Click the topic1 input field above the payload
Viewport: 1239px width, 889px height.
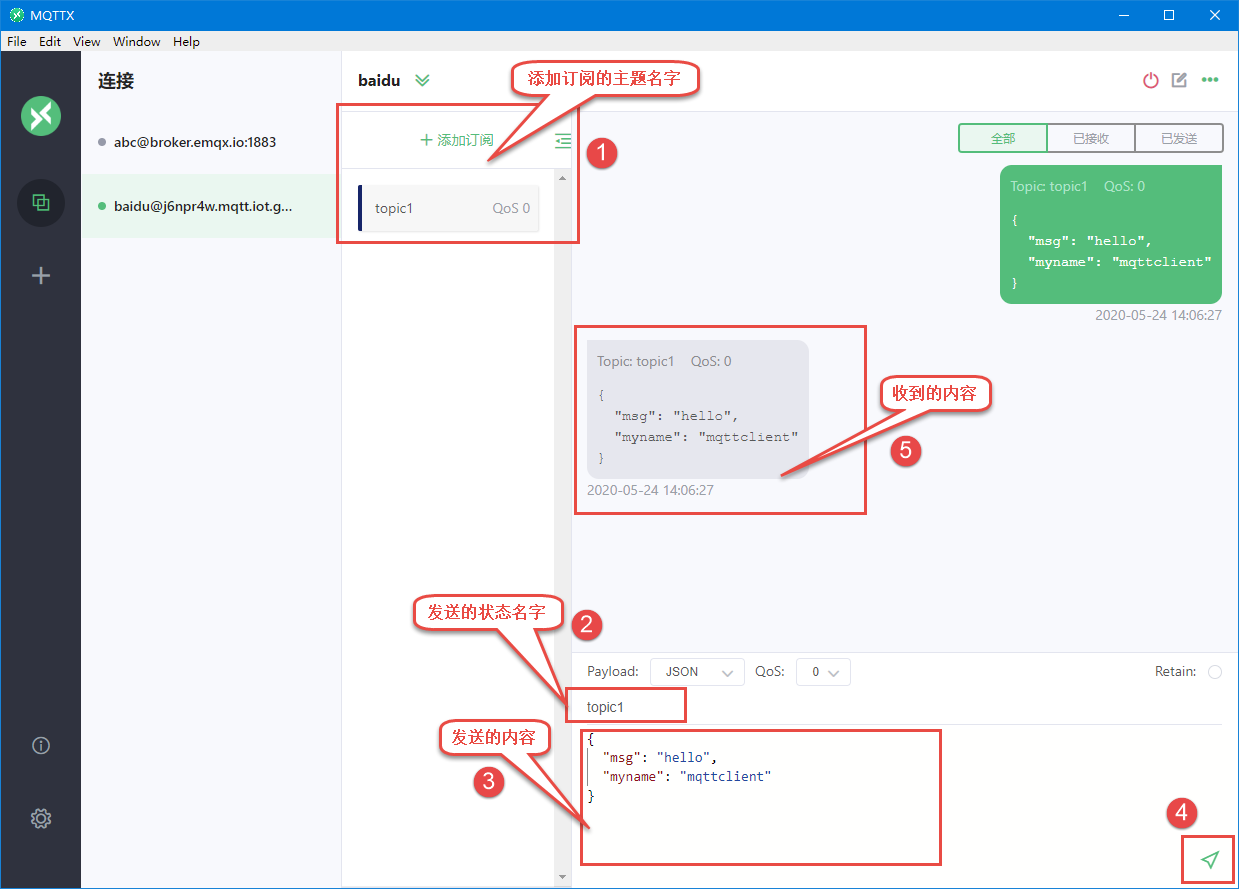click(x=626, y=705)
